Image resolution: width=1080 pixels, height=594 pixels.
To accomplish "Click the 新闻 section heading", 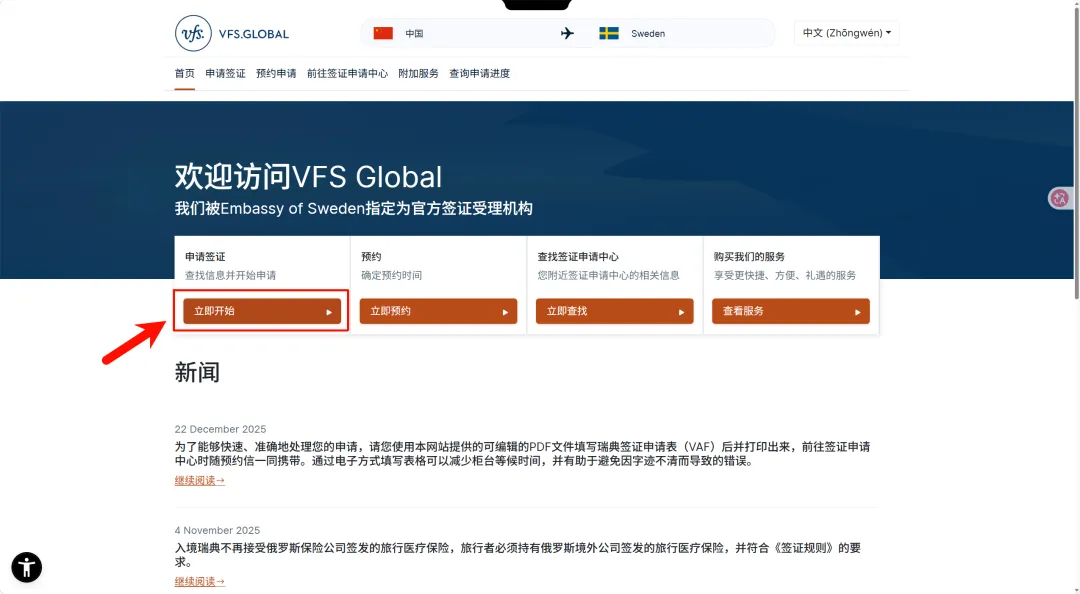I will tap(197, 373).
